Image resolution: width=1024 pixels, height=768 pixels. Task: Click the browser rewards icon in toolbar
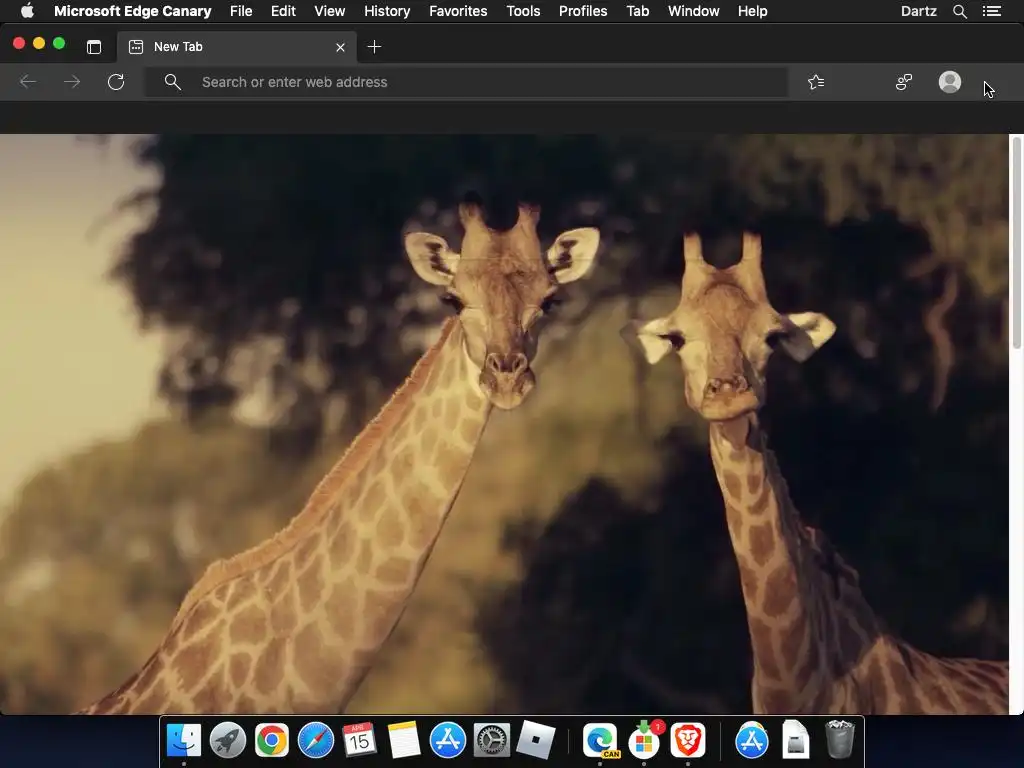(904, 82)
